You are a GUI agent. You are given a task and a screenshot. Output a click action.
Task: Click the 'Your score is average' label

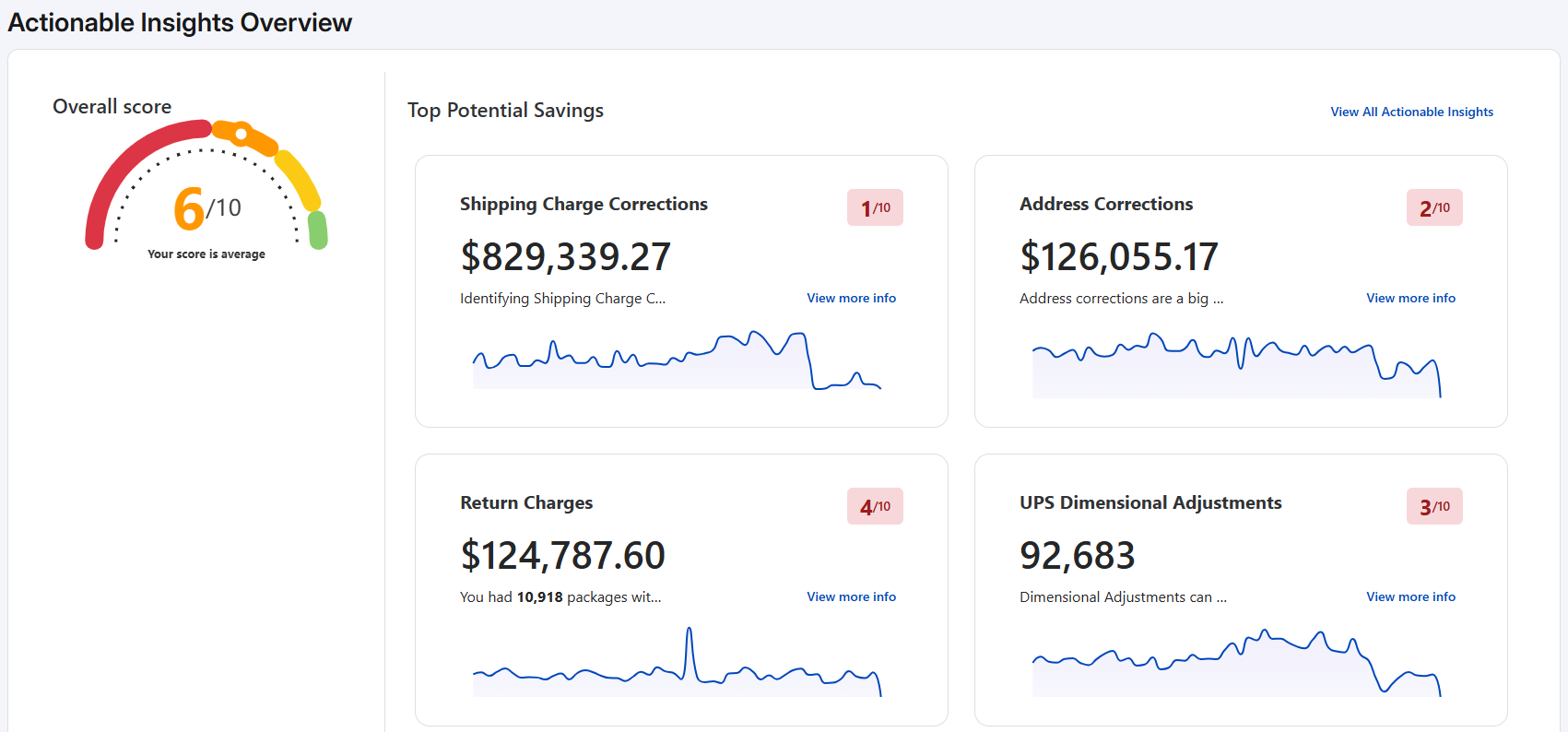pyautogui.click(x=206, y=254)
